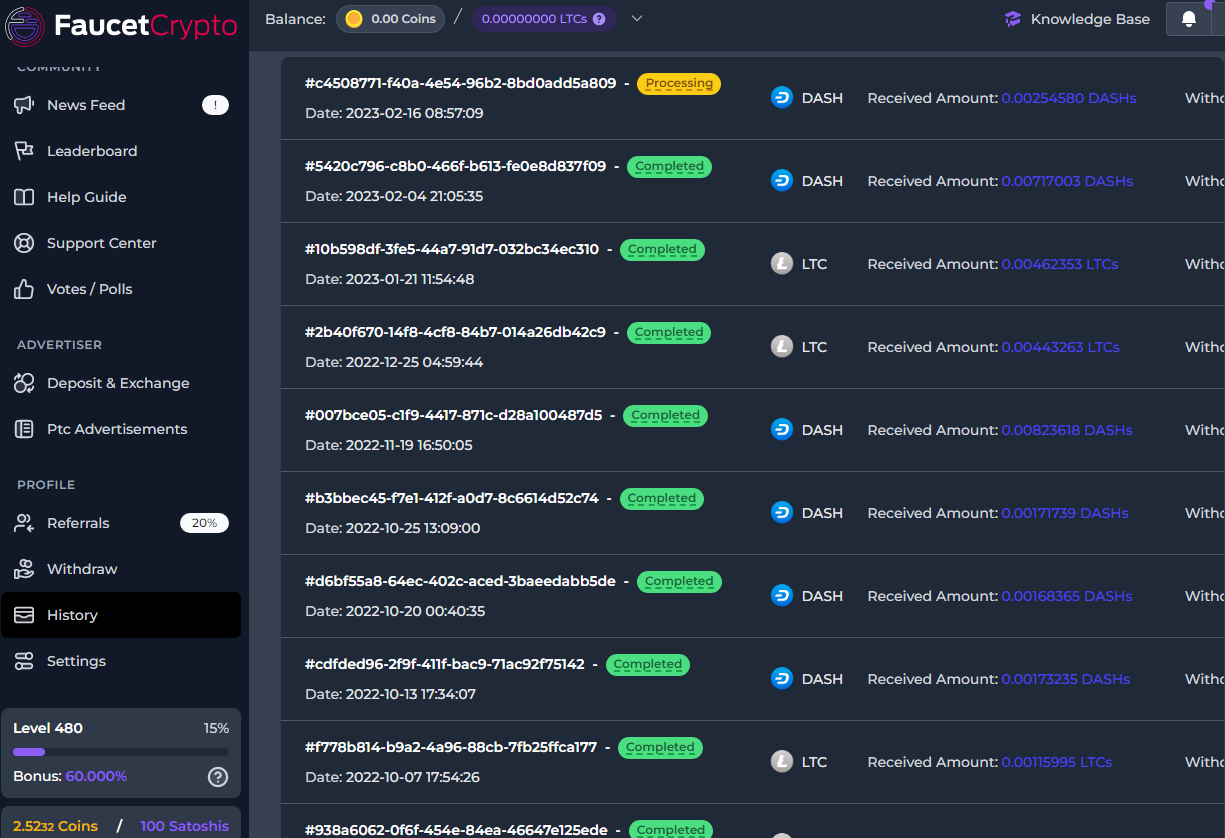
Task: Click the Settings sliders icon
Action: (x=24, y=661)
